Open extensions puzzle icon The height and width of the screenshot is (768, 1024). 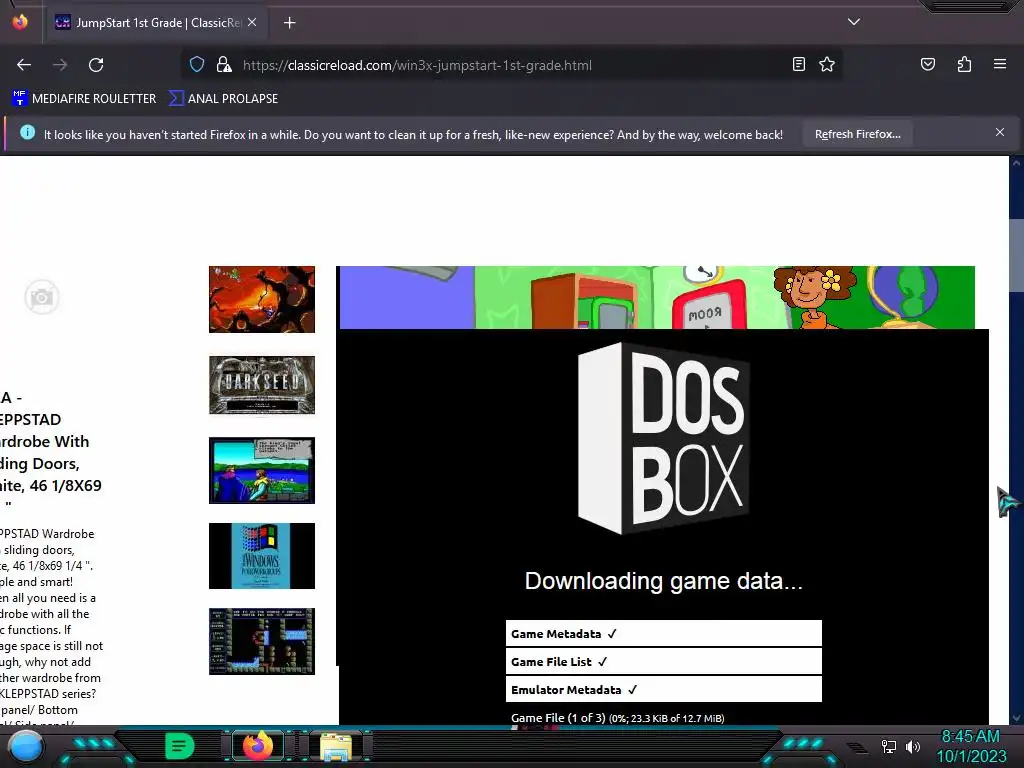point(964,64)
